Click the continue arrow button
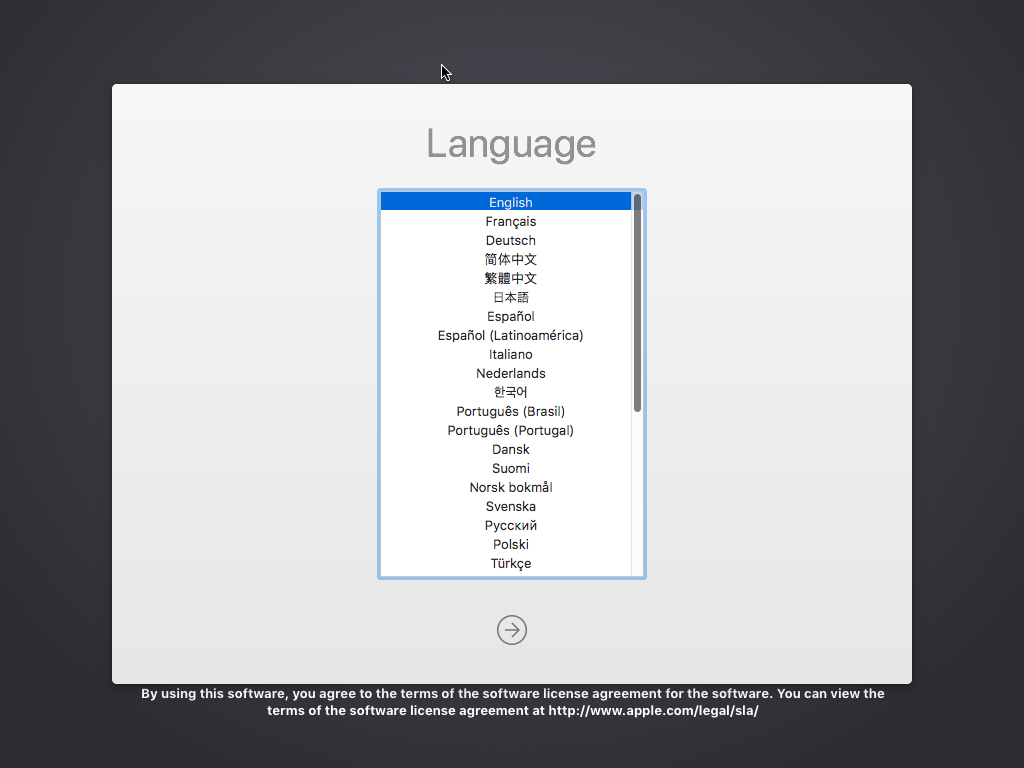This screenshot has height=768, width=1024. point(511,630)
